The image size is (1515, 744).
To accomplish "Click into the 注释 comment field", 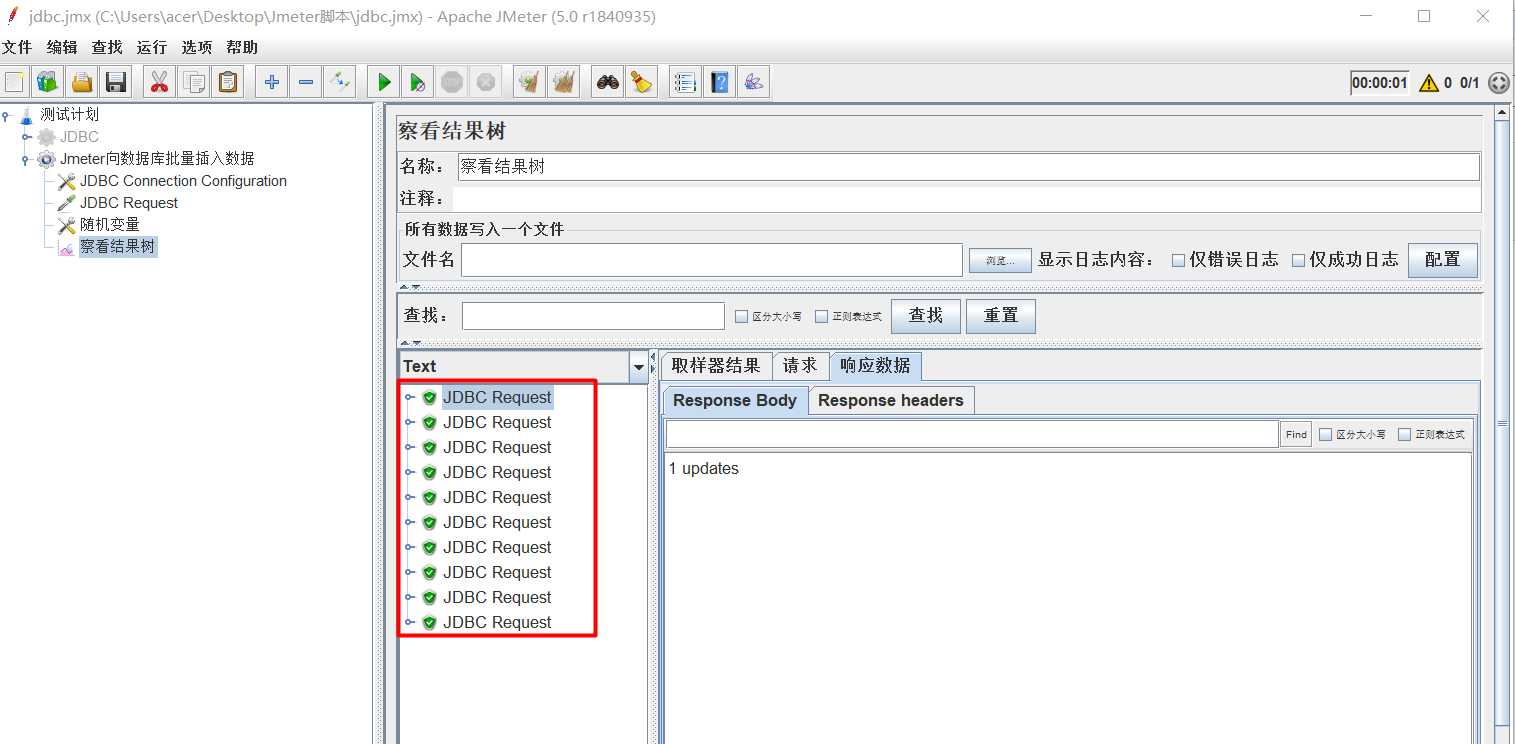I will [x=966, y=199].
